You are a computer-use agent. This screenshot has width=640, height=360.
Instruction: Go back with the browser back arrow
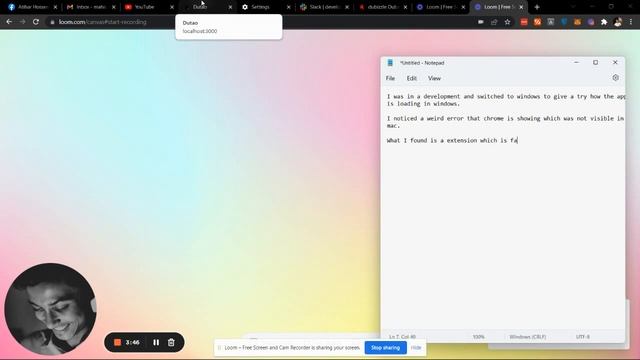click(x=9, y=22)
